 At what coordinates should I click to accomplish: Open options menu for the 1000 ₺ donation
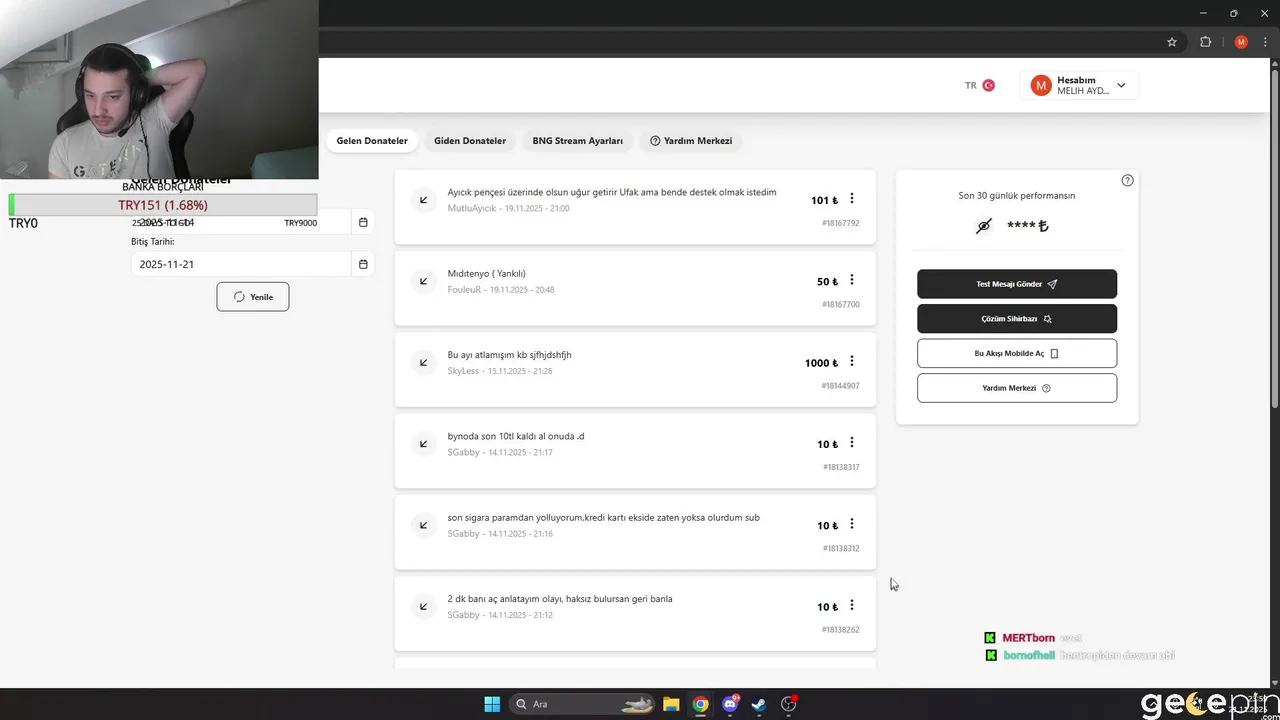(852, 361)
